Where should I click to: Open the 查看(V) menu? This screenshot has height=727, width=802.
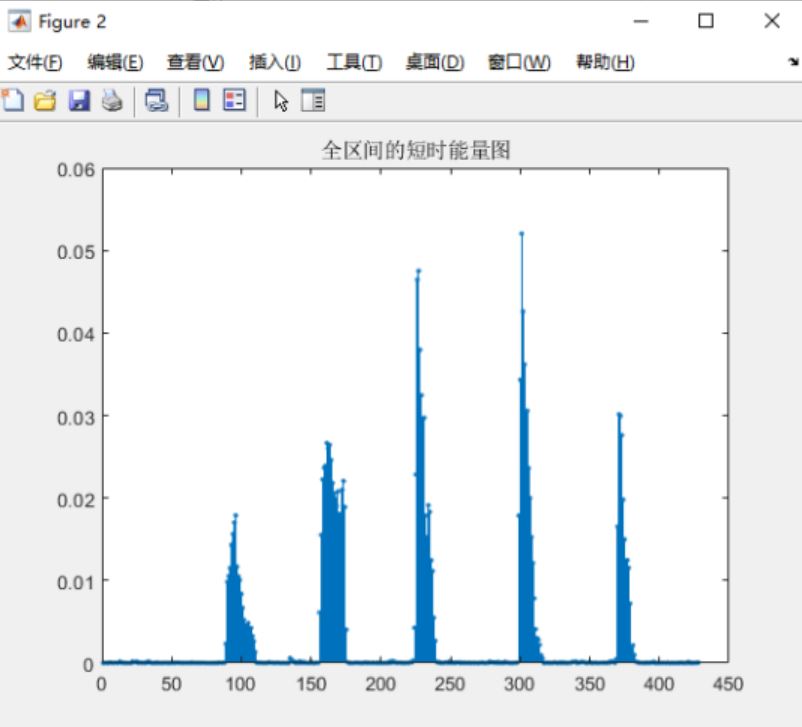coord(195,62)
